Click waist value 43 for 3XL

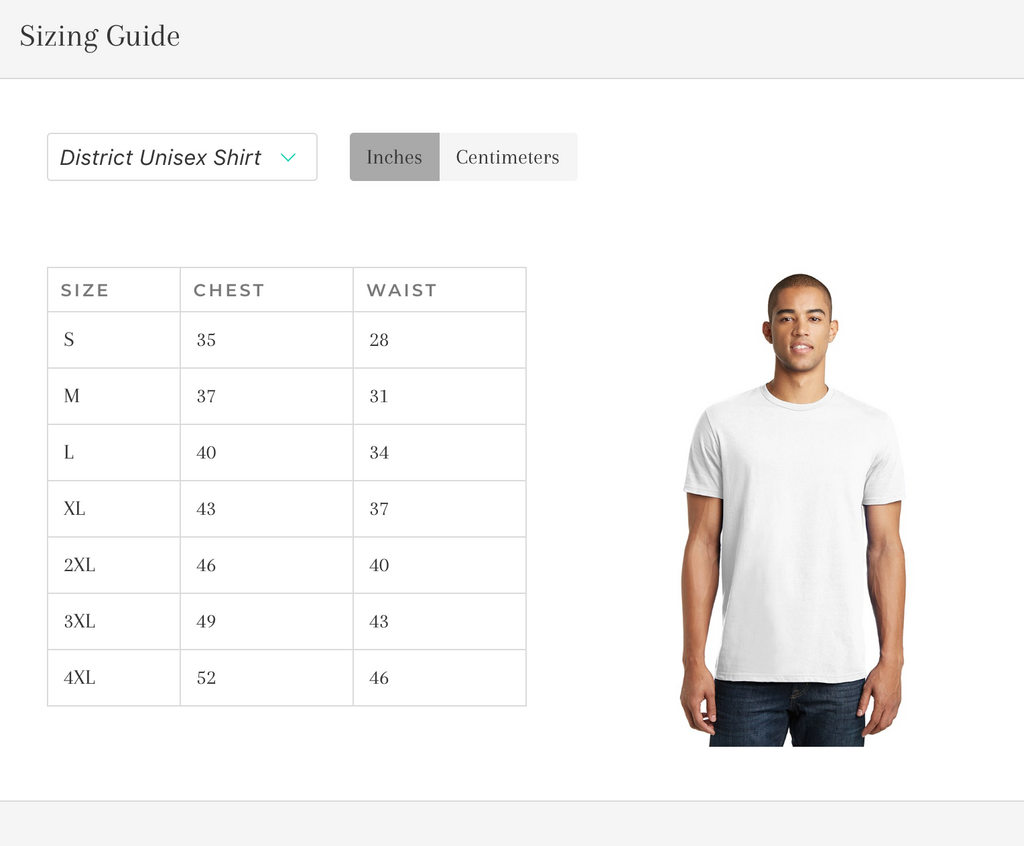coord(379,621)
